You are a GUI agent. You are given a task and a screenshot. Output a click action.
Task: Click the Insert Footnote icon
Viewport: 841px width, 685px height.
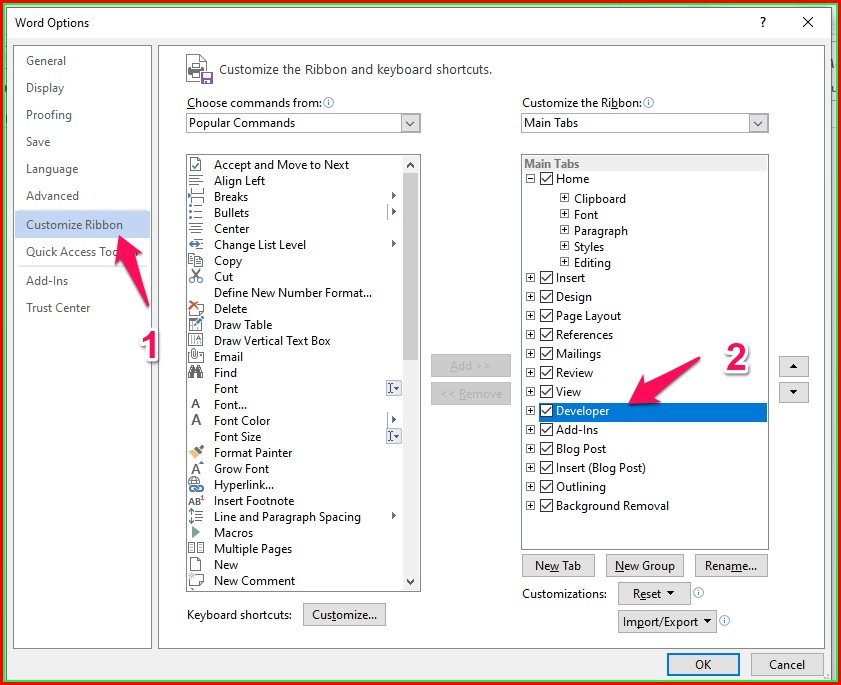[196, 500]
